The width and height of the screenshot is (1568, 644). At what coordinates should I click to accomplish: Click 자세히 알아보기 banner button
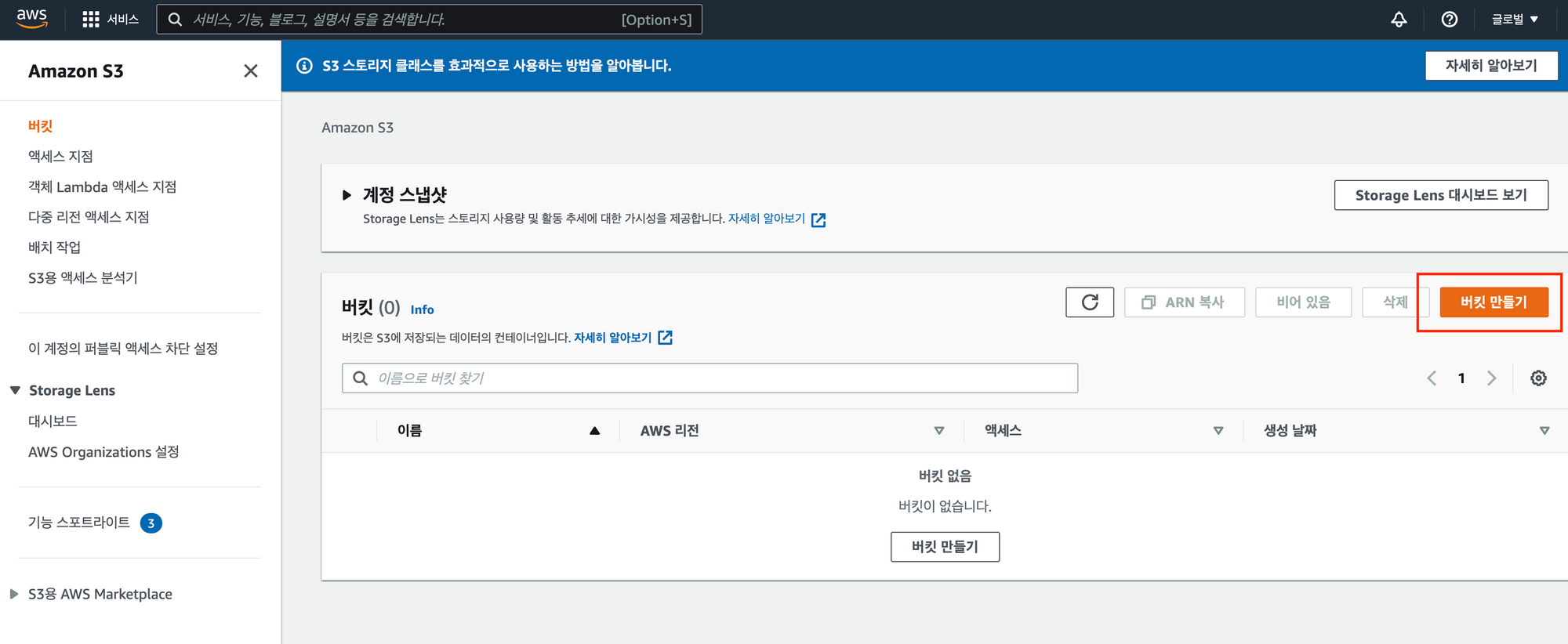tap(1491, 66)
